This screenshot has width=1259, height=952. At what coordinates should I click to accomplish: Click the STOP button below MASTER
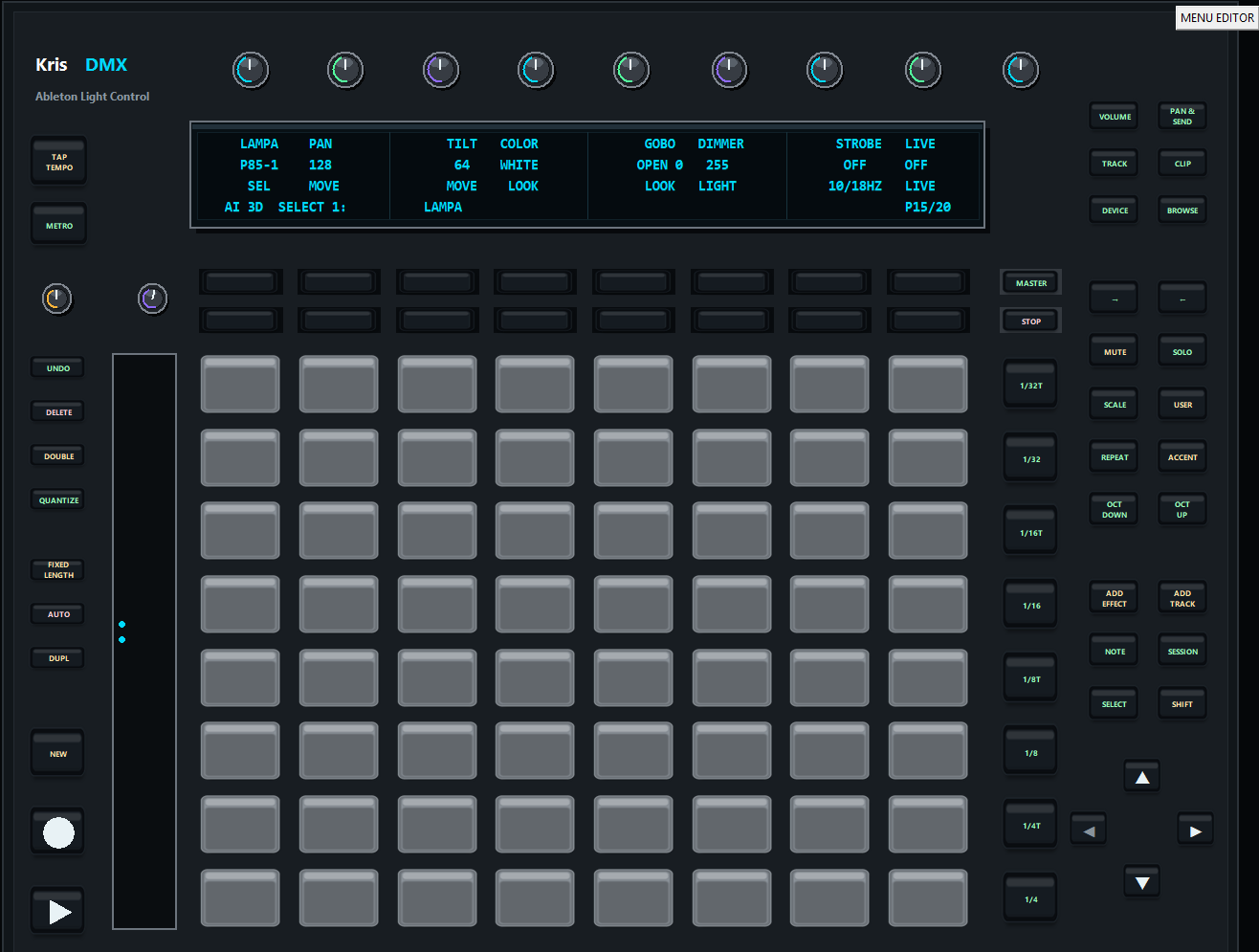pos(1031,321)
